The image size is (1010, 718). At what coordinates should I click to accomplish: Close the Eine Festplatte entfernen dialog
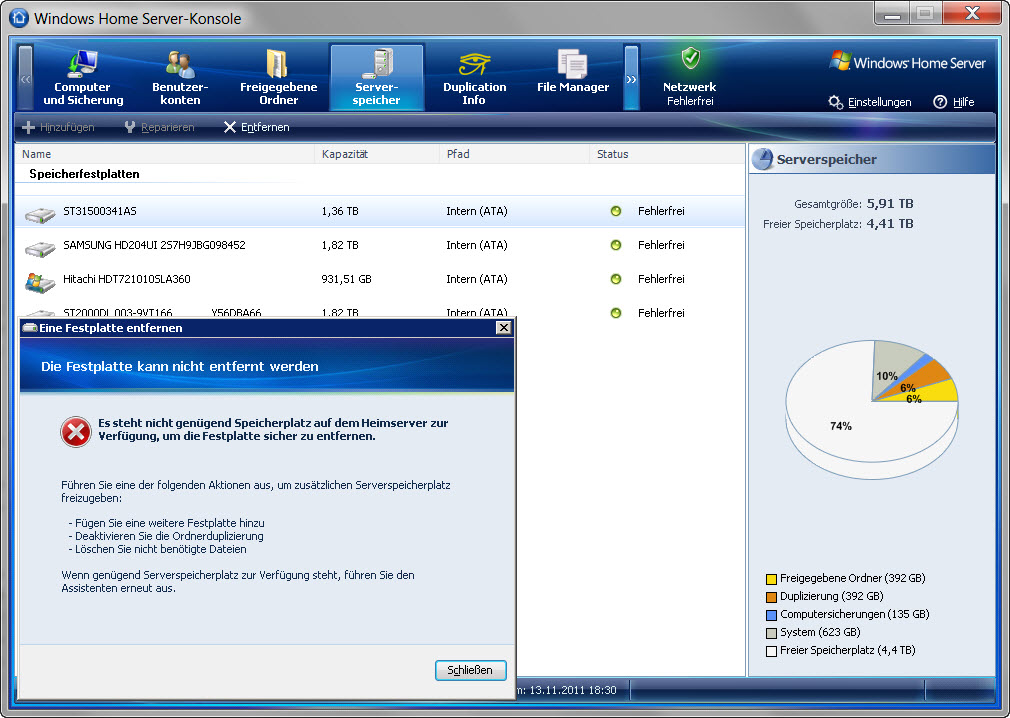504,328
